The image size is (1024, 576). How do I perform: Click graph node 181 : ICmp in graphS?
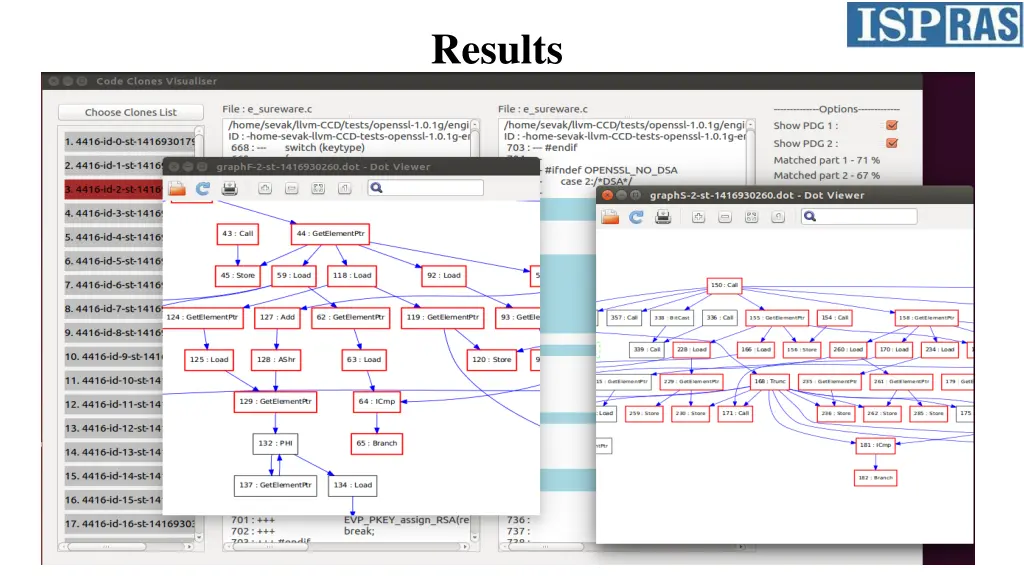point(875,445)
